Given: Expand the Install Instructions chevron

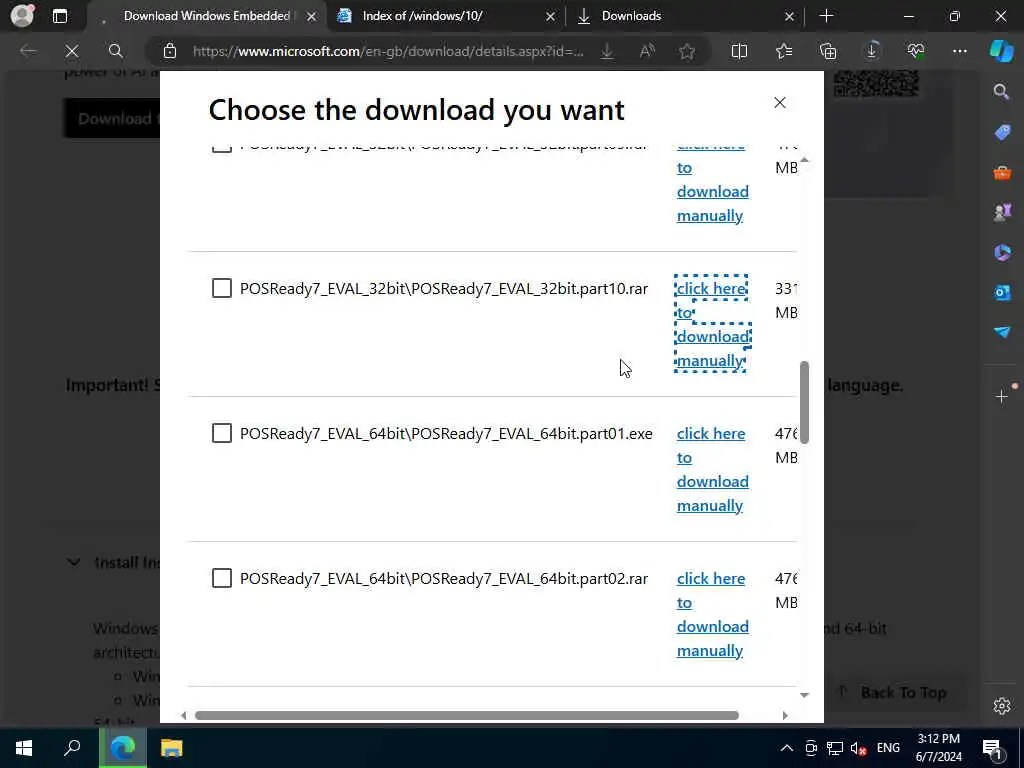Looking at the screenshot, I should 74,562.
